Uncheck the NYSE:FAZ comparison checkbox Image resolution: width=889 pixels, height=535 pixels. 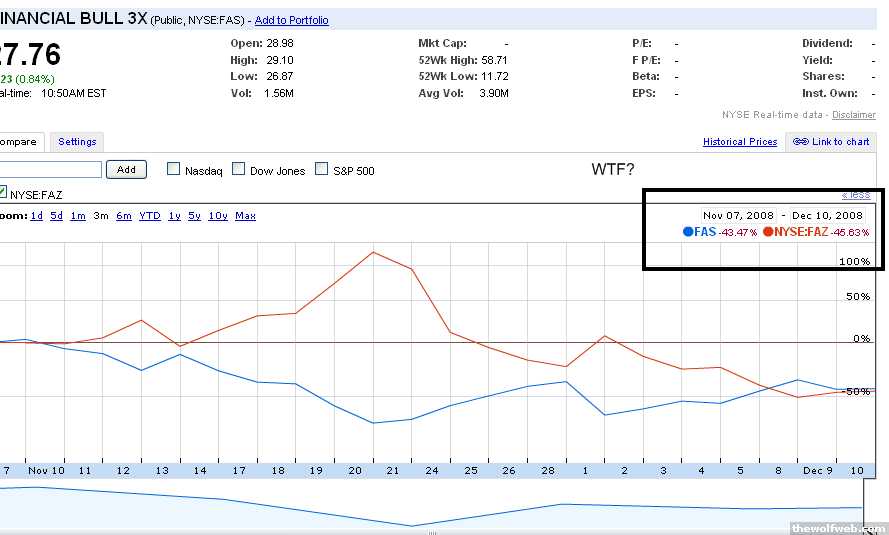click(x=3, y=193)
